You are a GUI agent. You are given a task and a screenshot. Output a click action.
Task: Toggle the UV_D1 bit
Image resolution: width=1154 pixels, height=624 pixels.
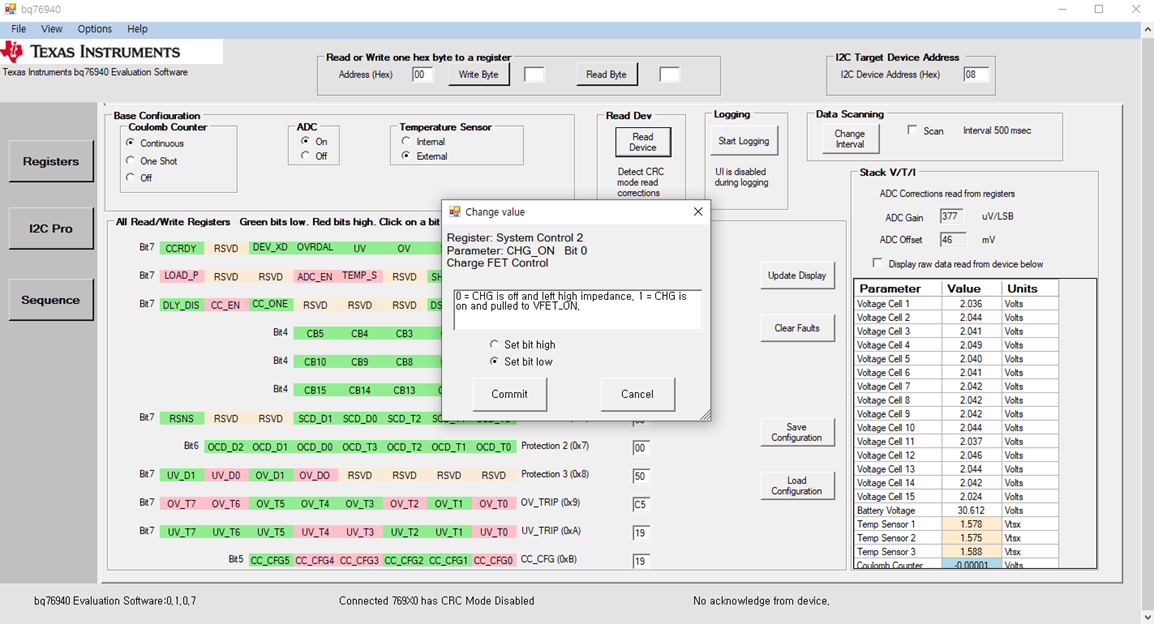(x=181, y=475)
